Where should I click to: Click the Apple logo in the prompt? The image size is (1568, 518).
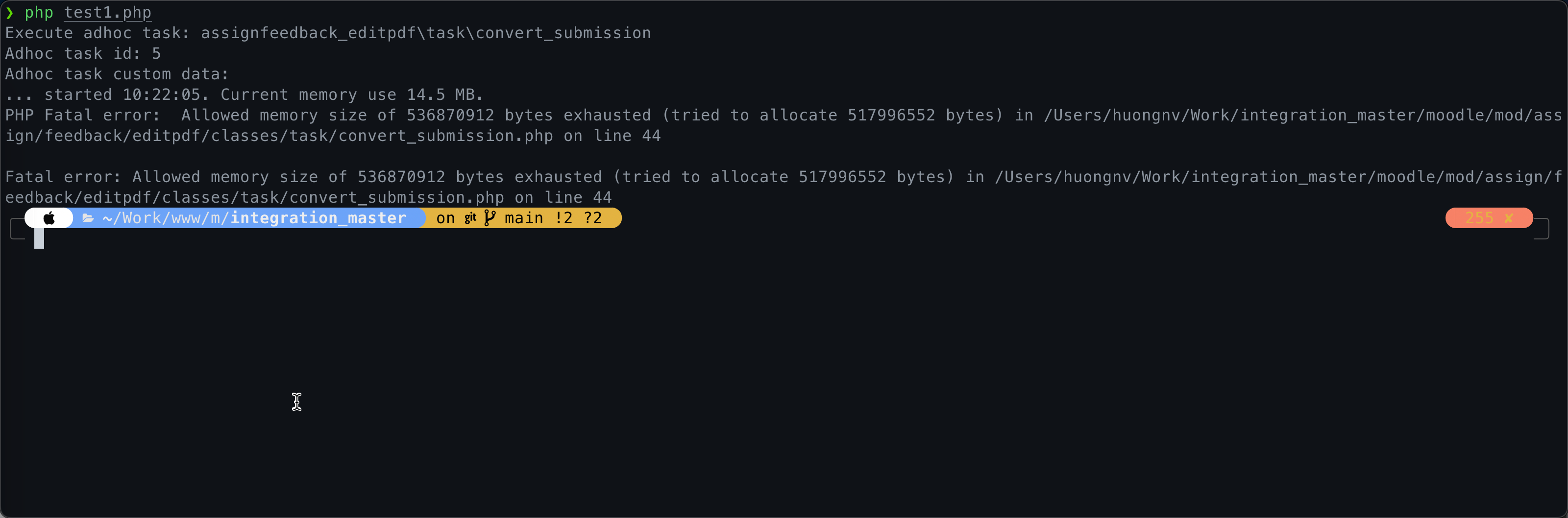(49, 218)
